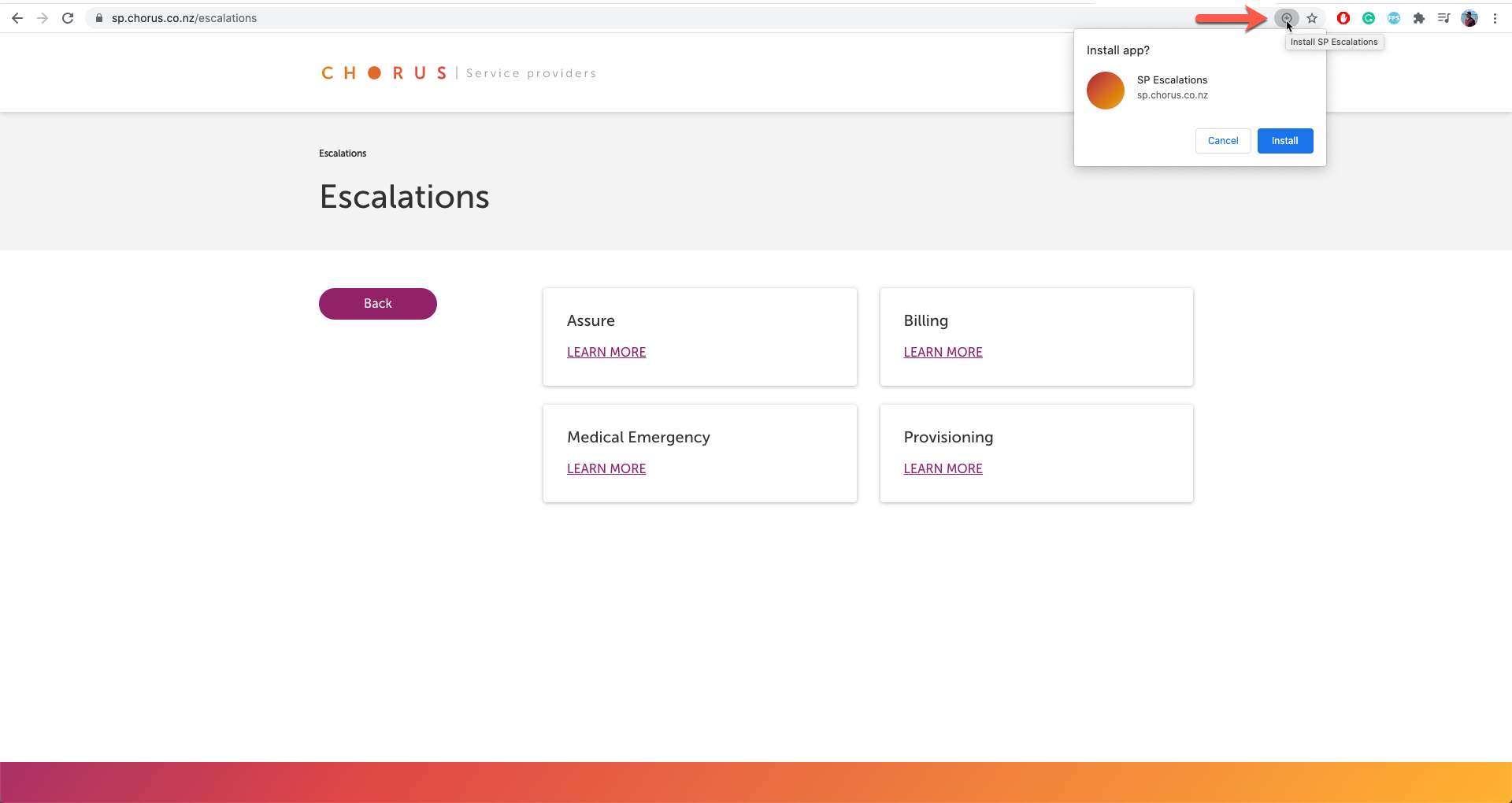The width and height of the screenshot is (1512, 803).
Task: Click the Service providers text in header
Action: coord(532,73)
